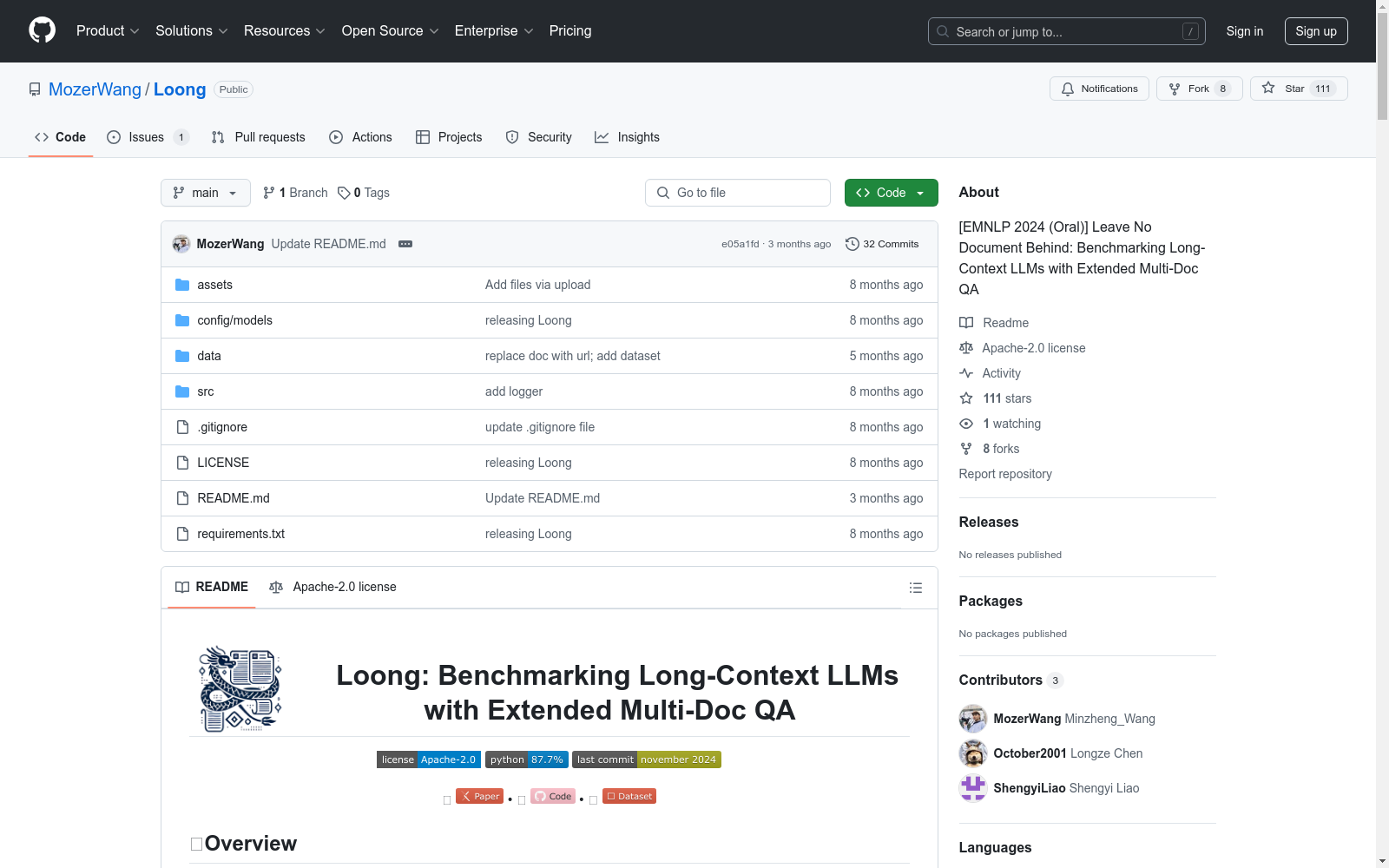Click MozerWang avatar in commit row

pos(181,244)
